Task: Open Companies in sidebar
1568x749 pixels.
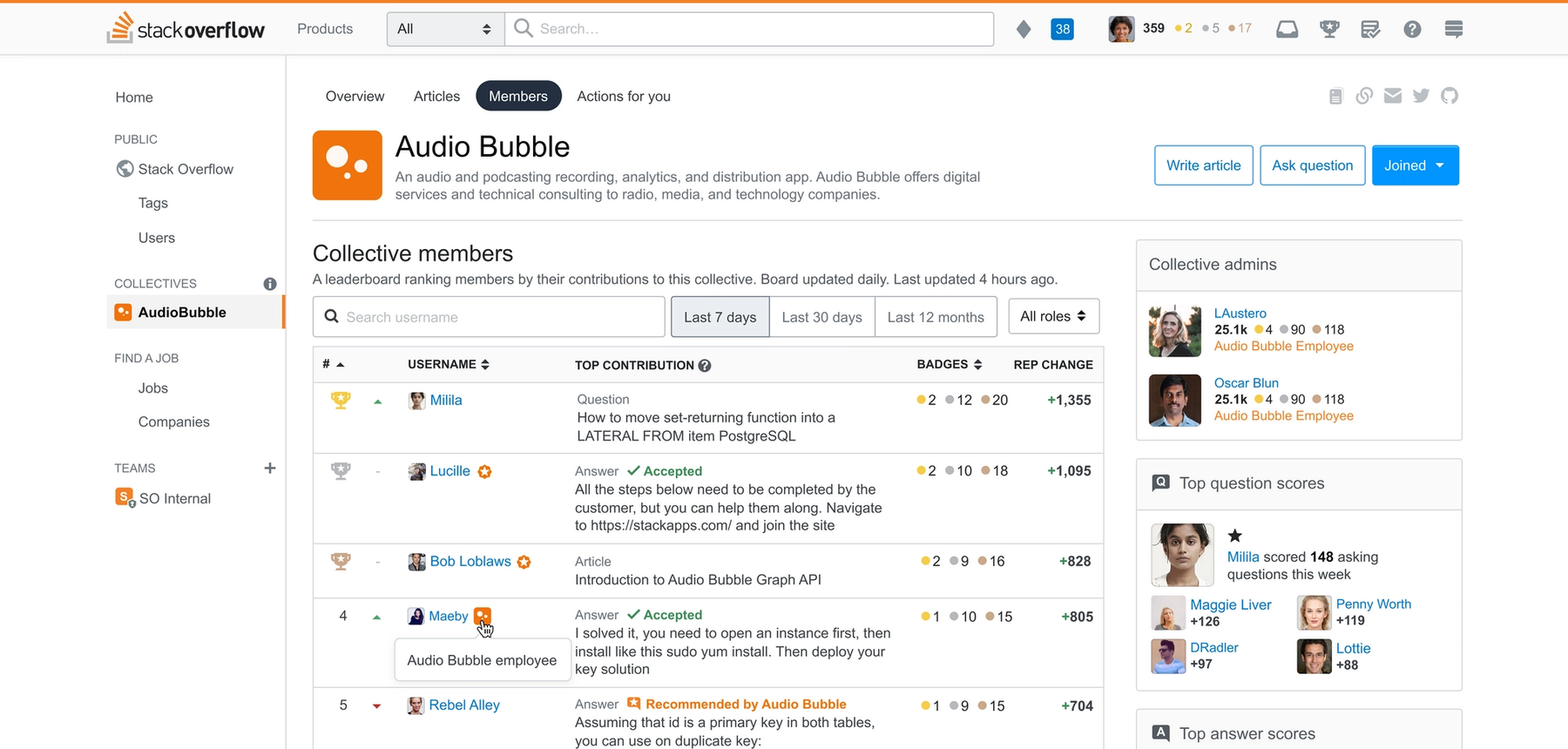Action: point(174,422)
